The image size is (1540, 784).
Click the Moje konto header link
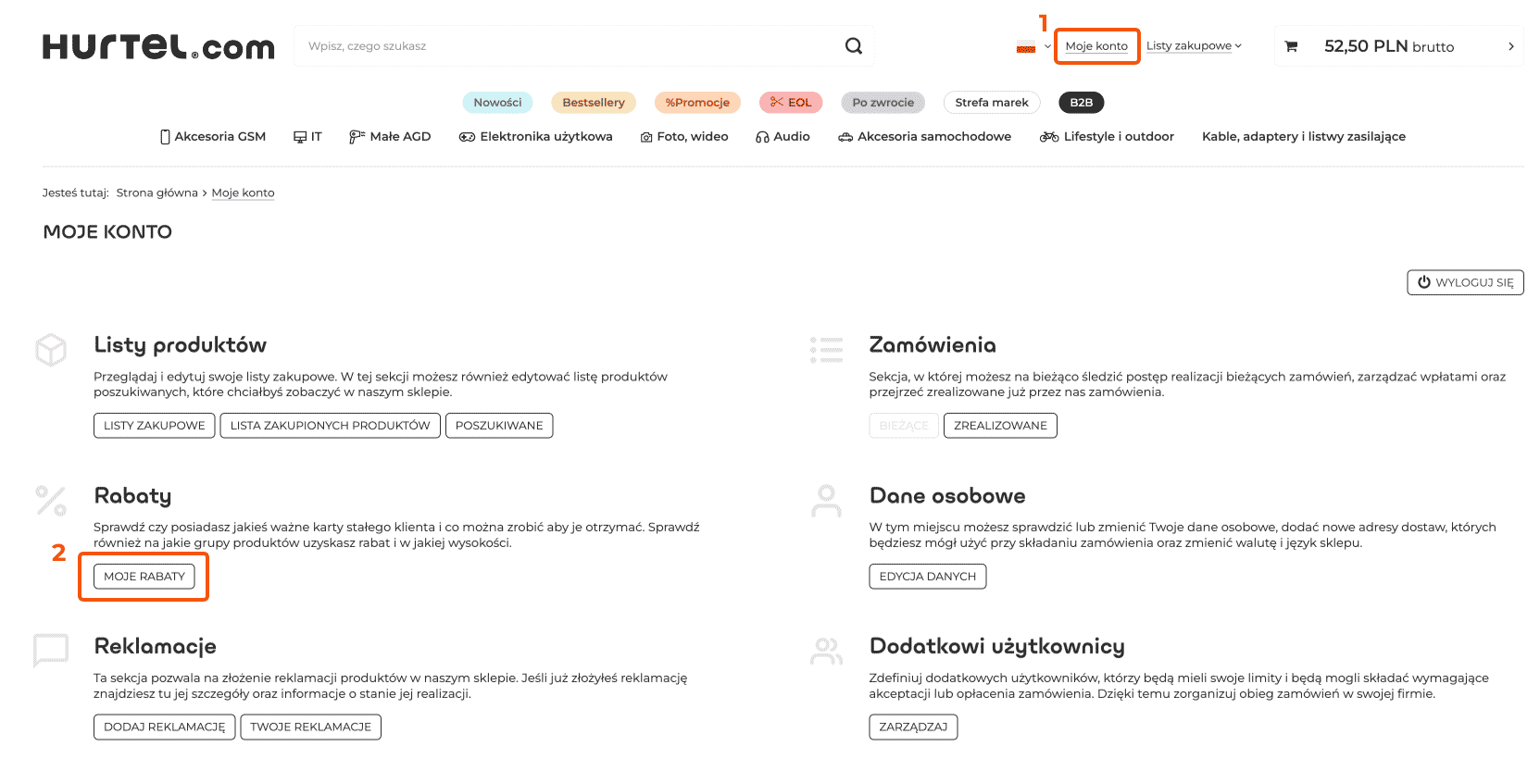pyautogui.click(x=1096, y=46)
